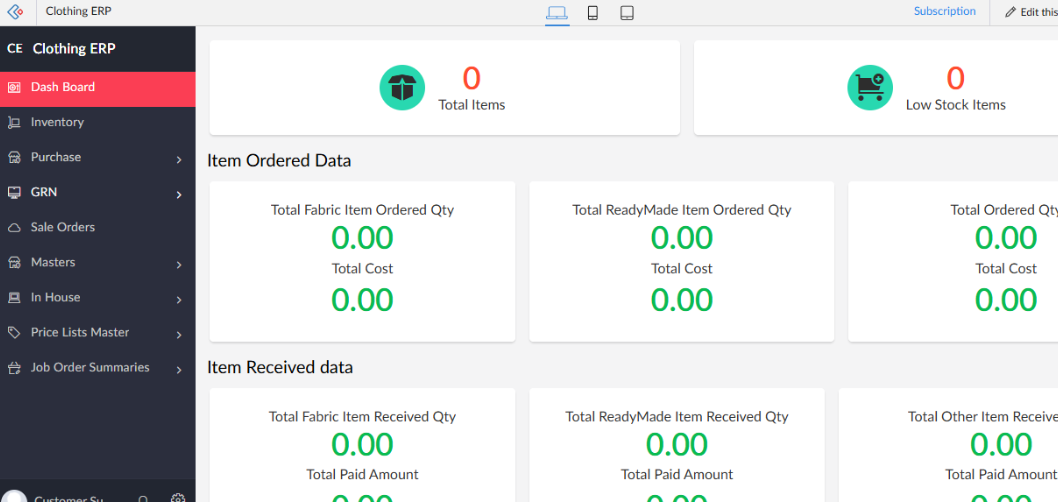The height and width of the screenshot is (502, 1058).
Task: Click the user avatar in sidebar
Action: pyautogui.click(x=15, y=497)
